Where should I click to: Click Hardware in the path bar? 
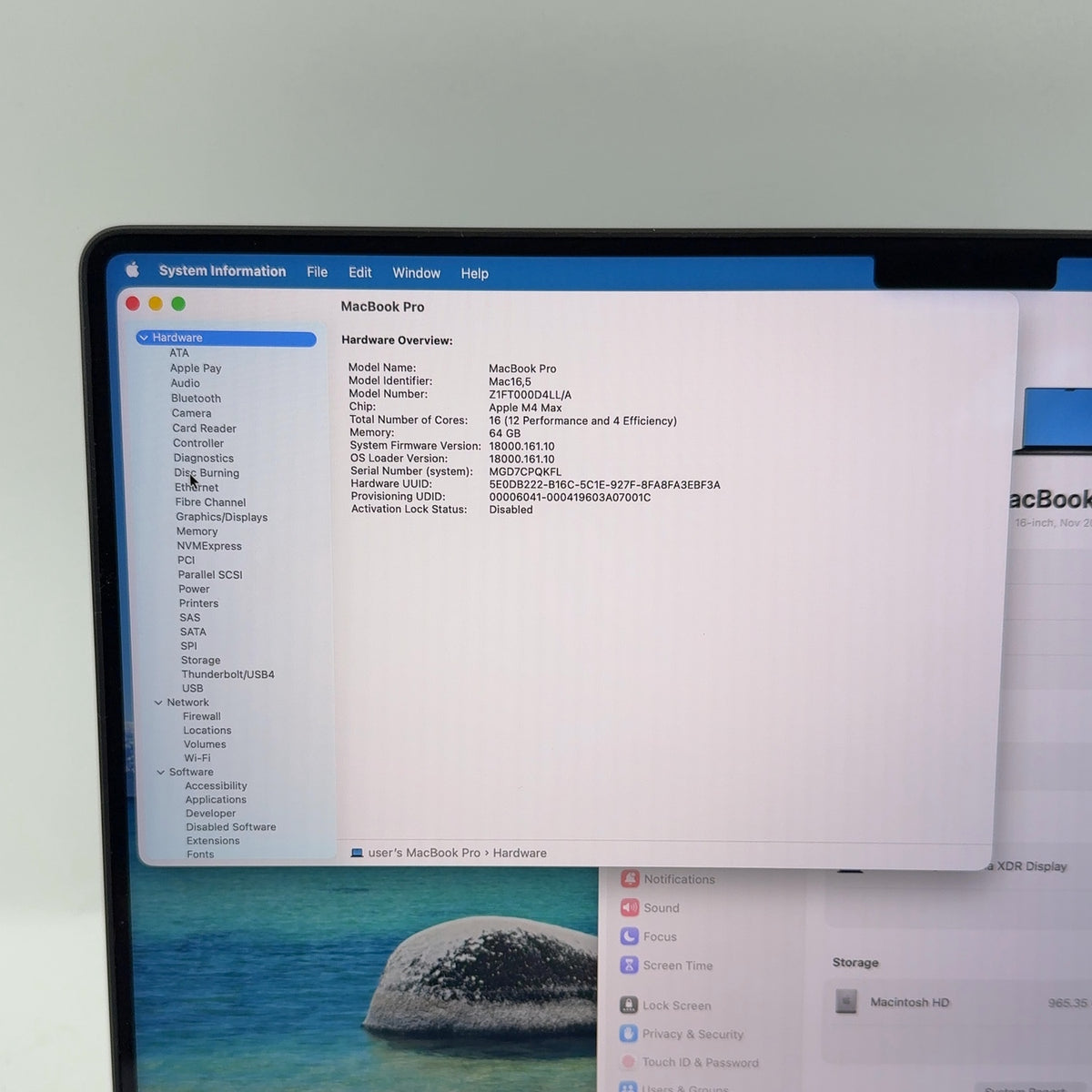coord(520,854)
